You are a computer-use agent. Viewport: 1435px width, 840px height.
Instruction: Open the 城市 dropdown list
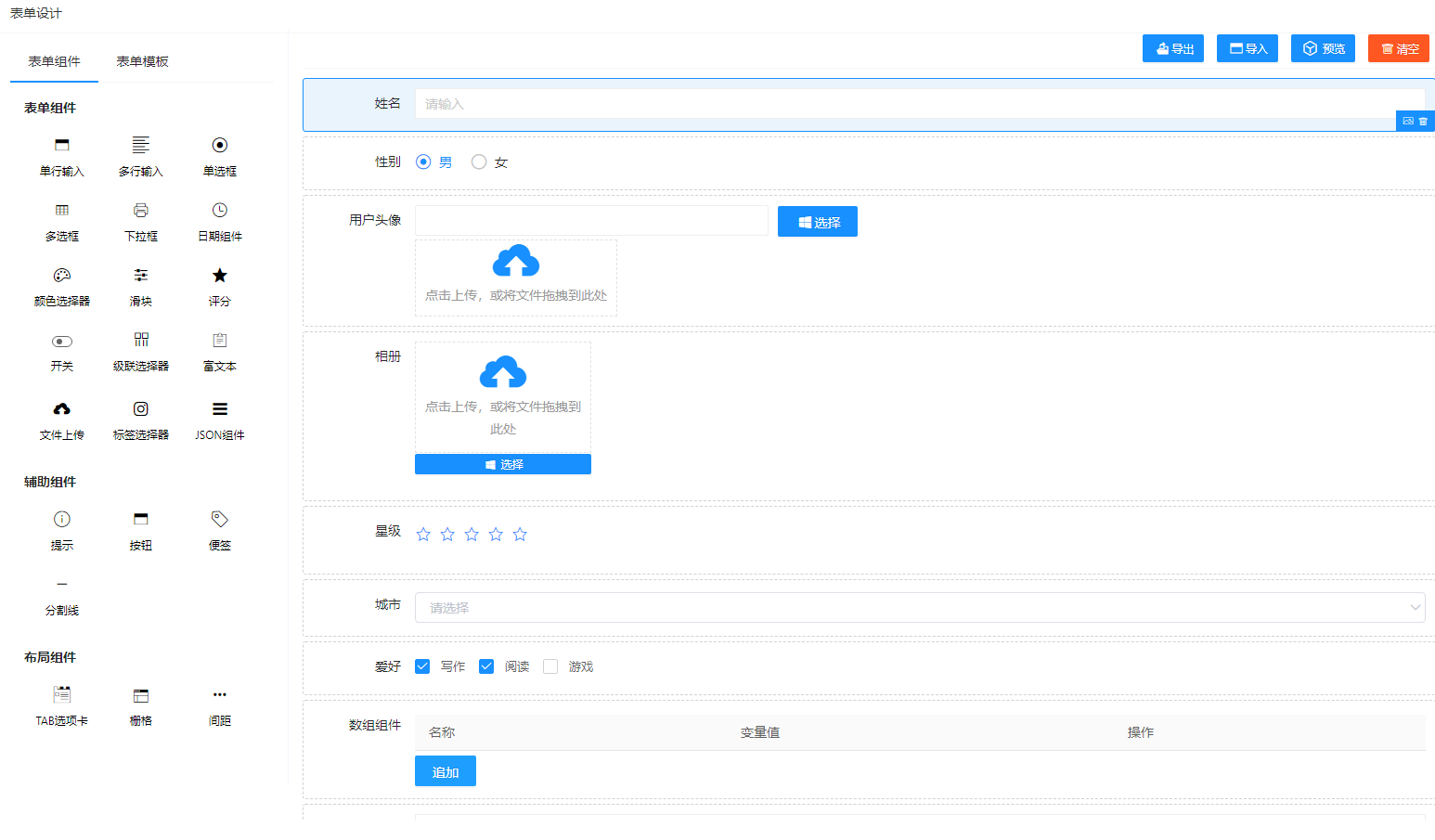coord(919,608)
